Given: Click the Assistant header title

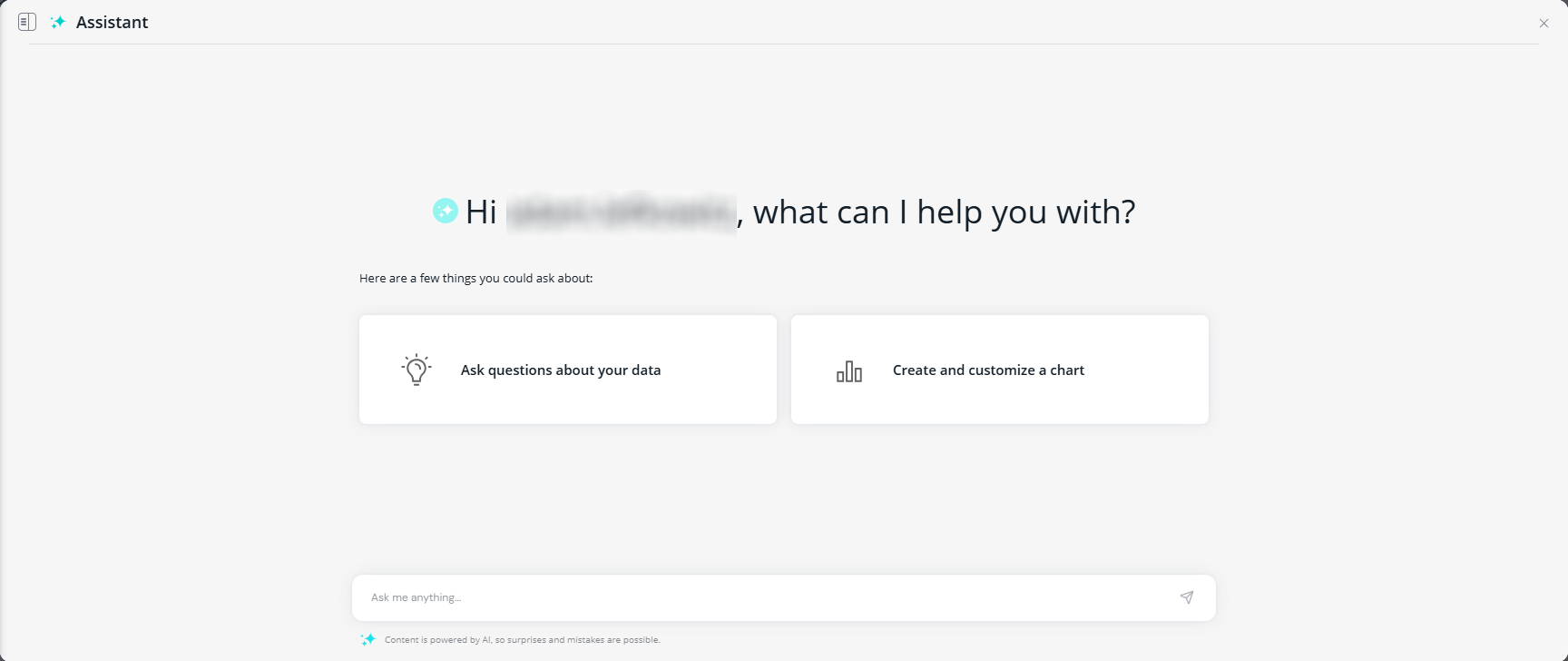Looking at the screenshot, I should point(112,23).
